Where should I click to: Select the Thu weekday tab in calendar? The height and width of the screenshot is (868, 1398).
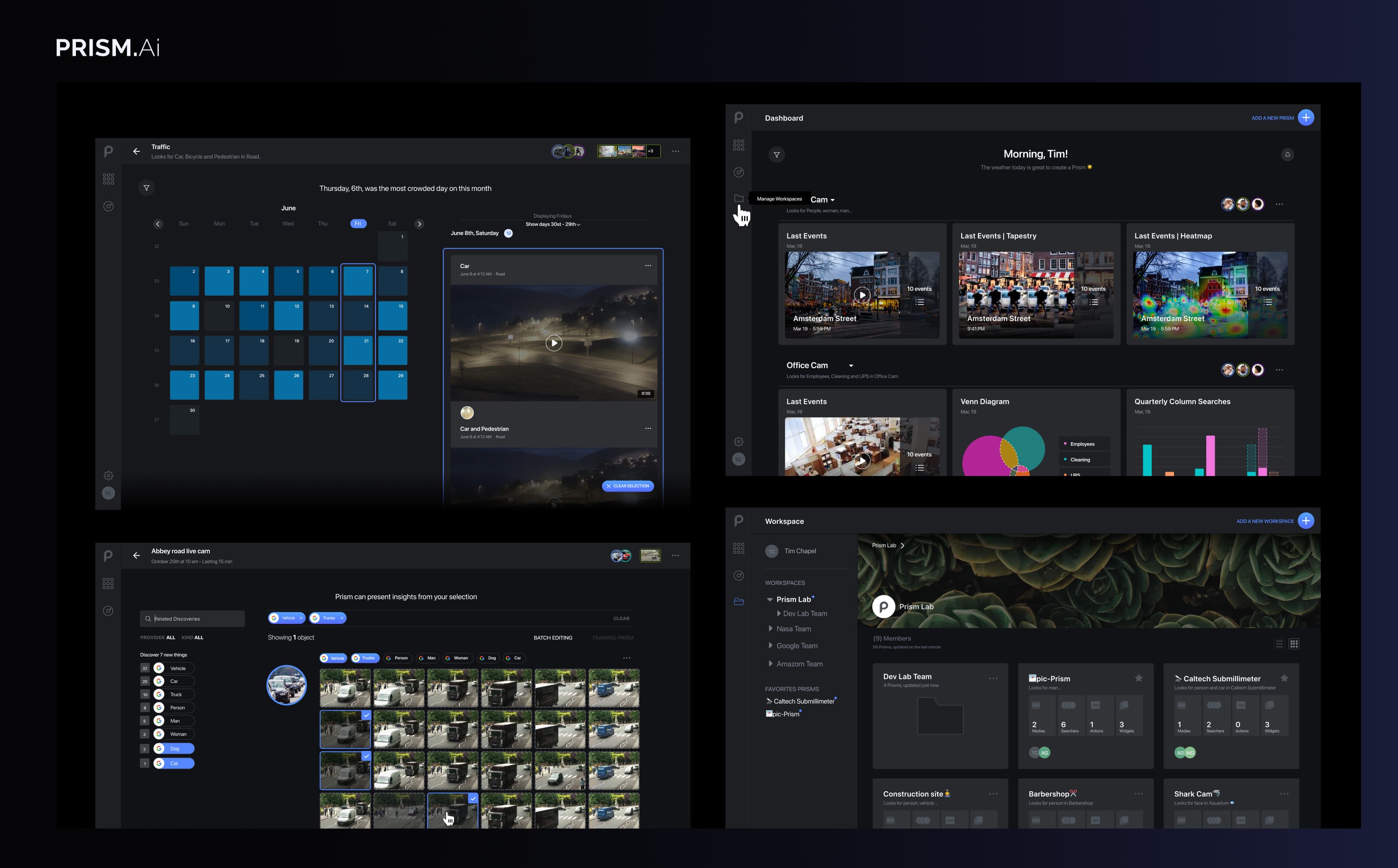click(x=323, y=224)
